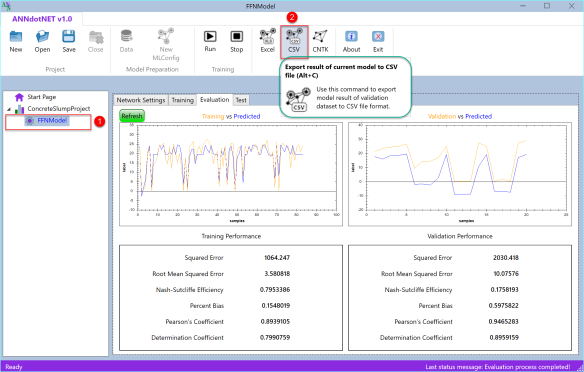Switch to the Test tab

241,100
